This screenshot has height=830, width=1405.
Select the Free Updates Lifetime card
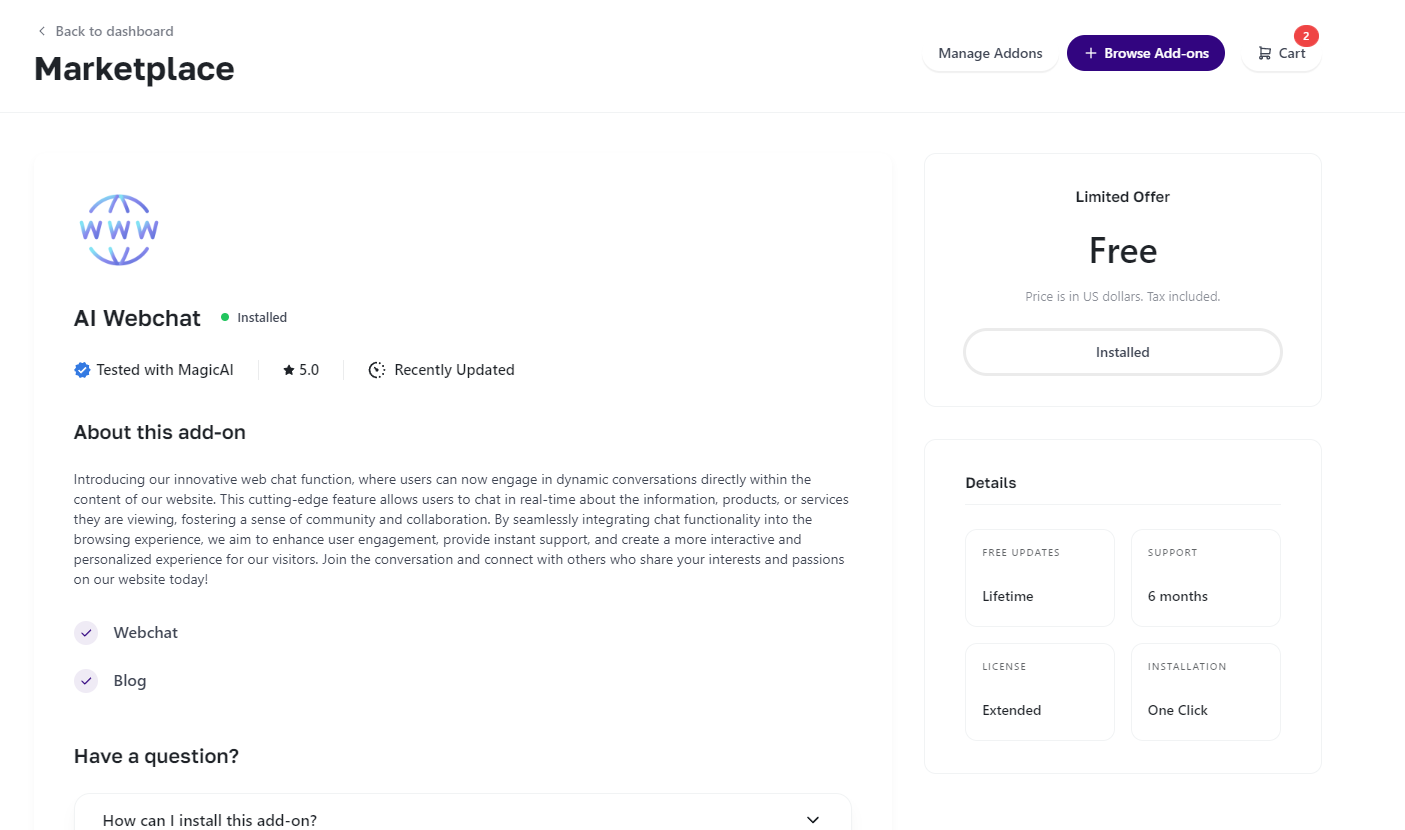pyautogui.click(x=1039, y=578)
